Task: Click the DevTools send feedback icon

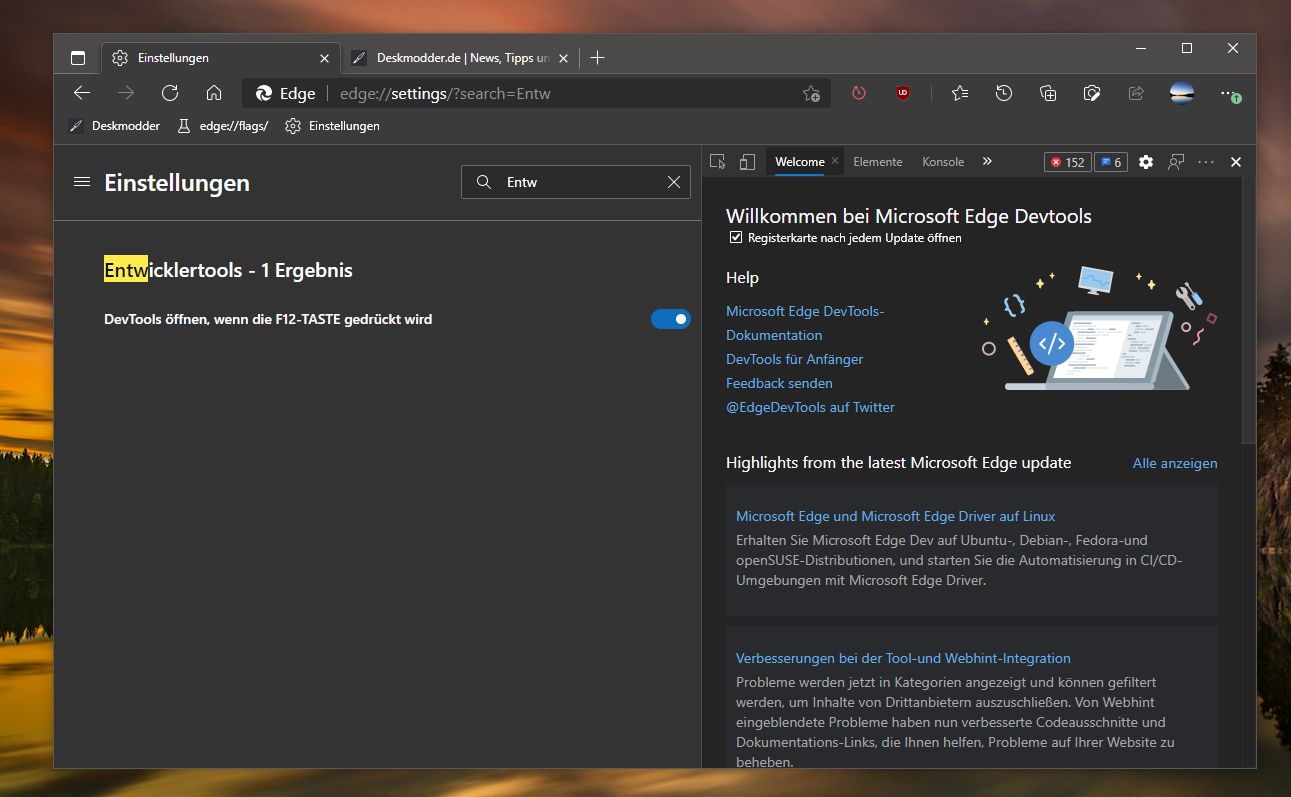Action: pyautogui.click(x=1176, y=162)
